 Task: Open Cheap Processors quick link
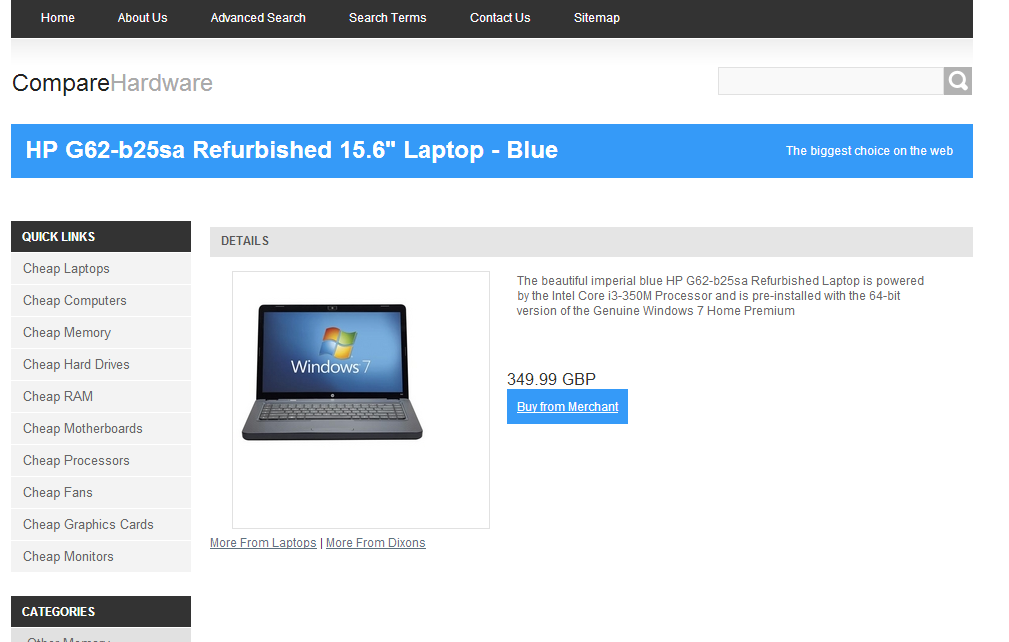pyautogui.click(x=101, y=461)
